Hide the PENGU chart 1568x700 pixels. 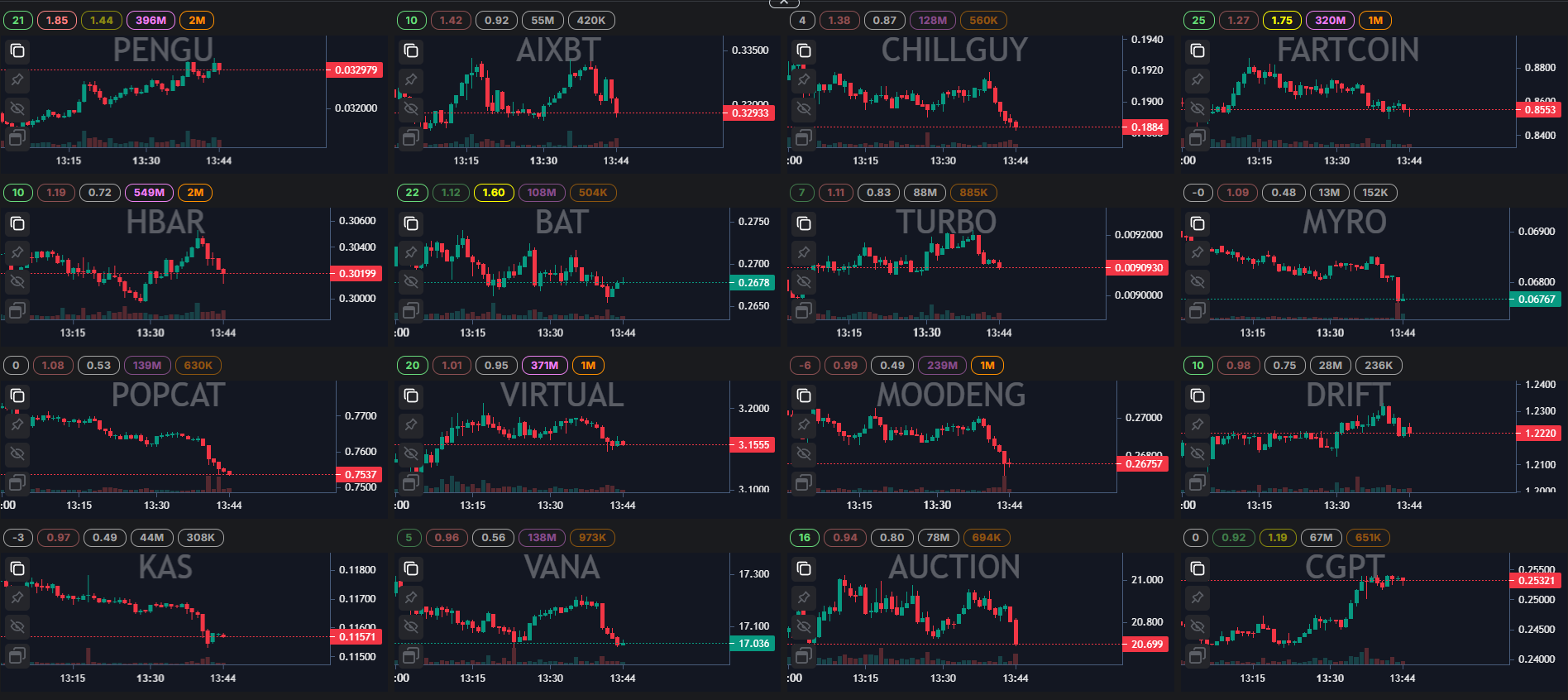point(17,108)
